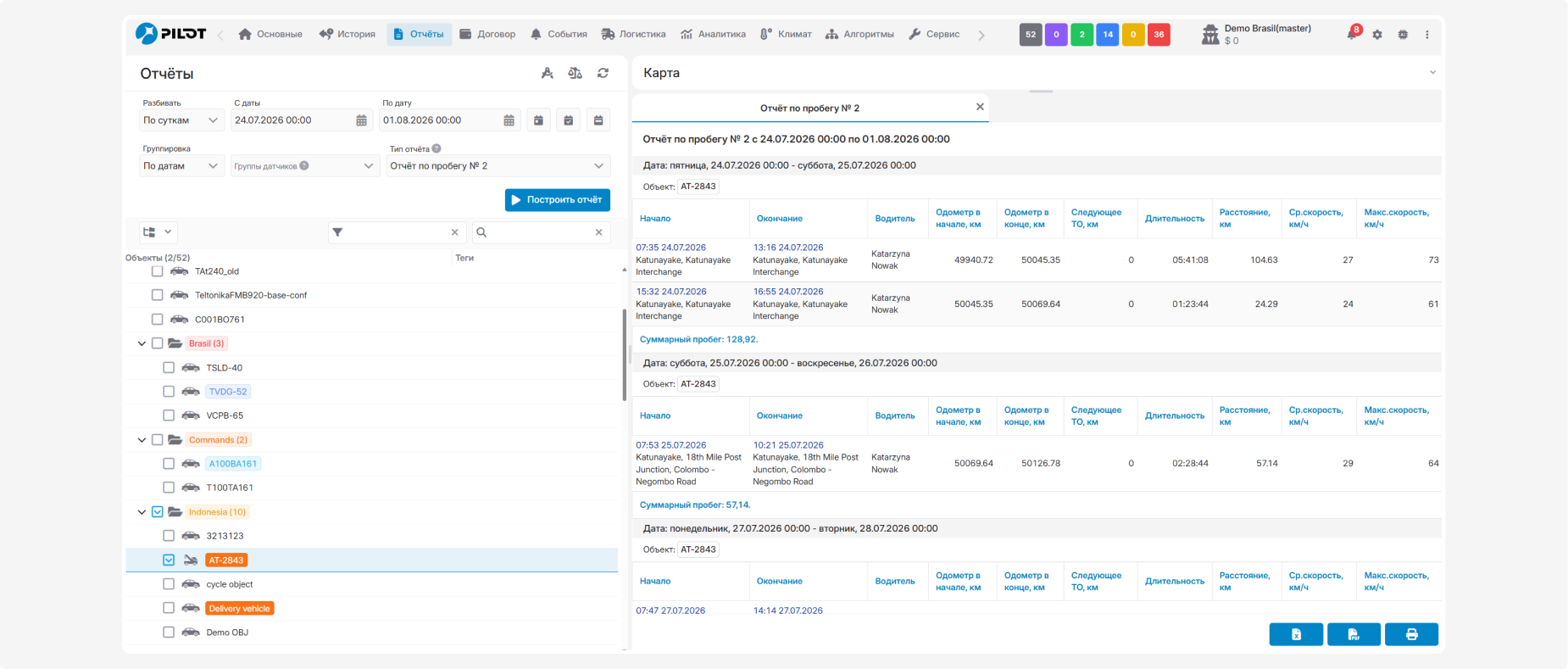Viewport: 1568px width, 669px height.
Task: Open the 07:53 25.07.2026 trip start link
Action: pyautogui.click(x=671, y=445)
